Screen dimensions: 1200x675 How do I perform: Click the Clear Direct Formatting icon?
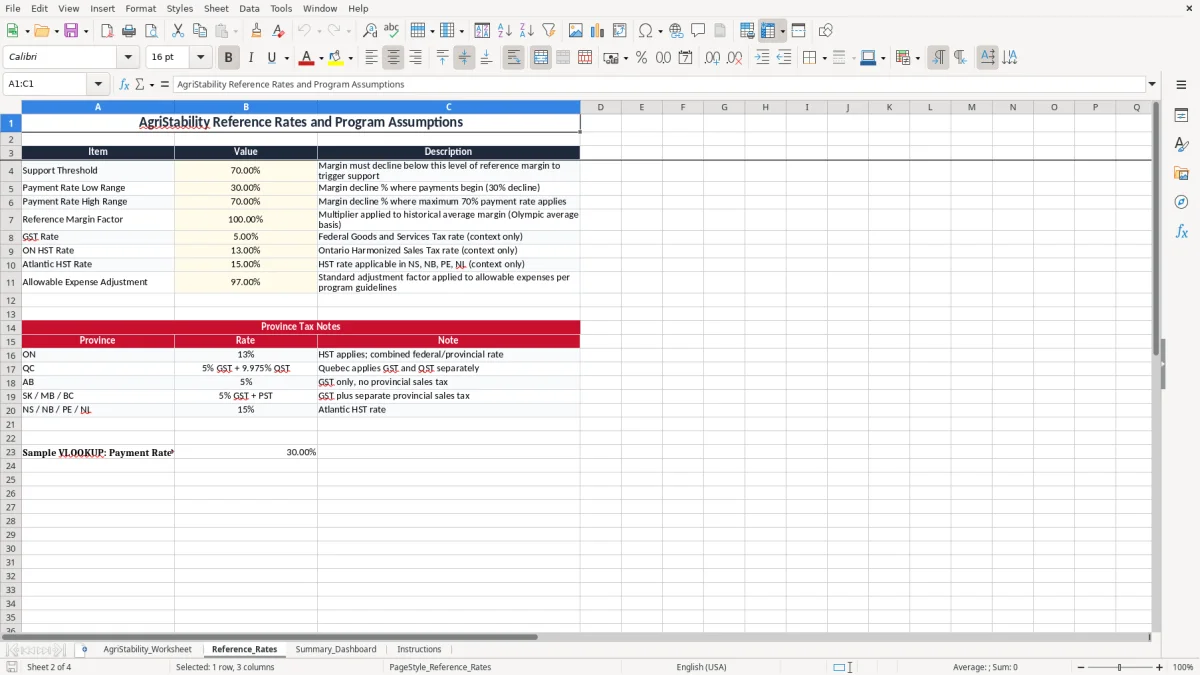coord(279,31)
